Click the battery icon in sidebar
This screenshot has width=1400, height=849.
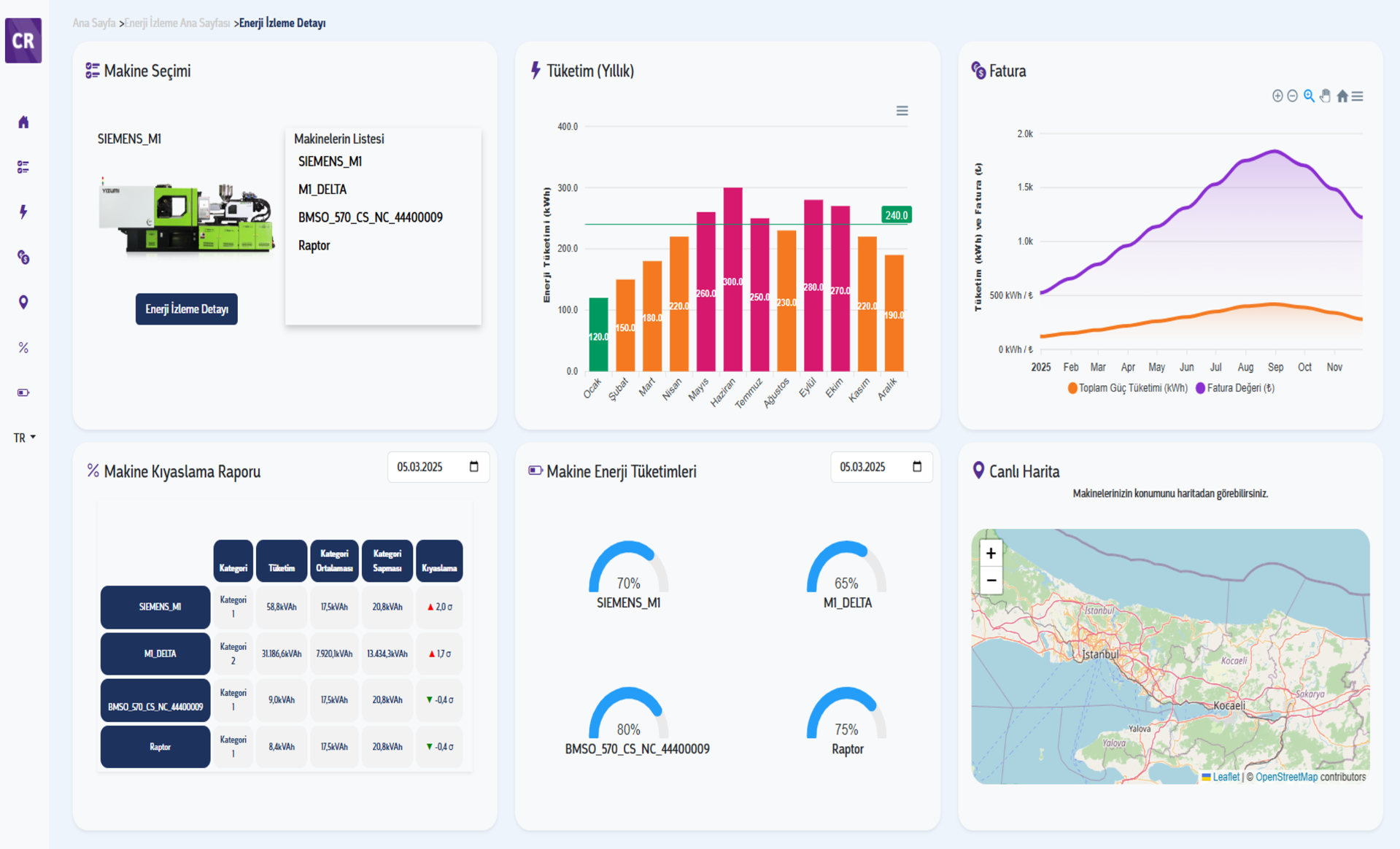point(23,393)
